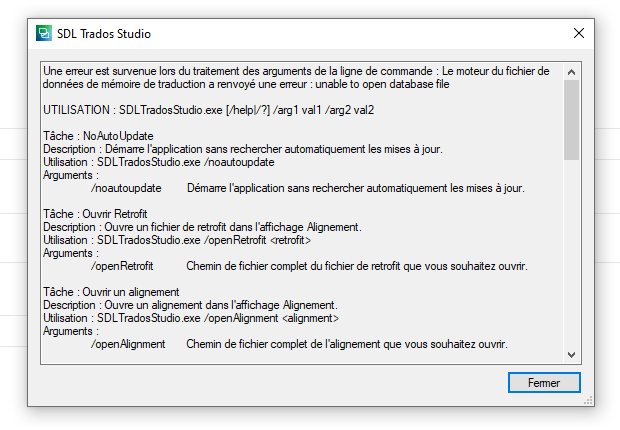The width and height of the screenshot is (620, 430).
Task: Click the vertical scrollbar thumb
Action: (571, 120)
